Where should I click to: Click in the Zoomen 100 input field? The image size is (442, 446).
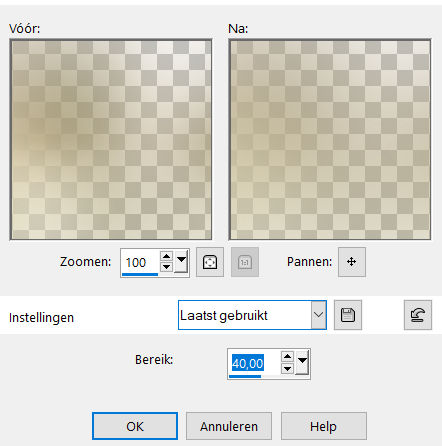140,262
